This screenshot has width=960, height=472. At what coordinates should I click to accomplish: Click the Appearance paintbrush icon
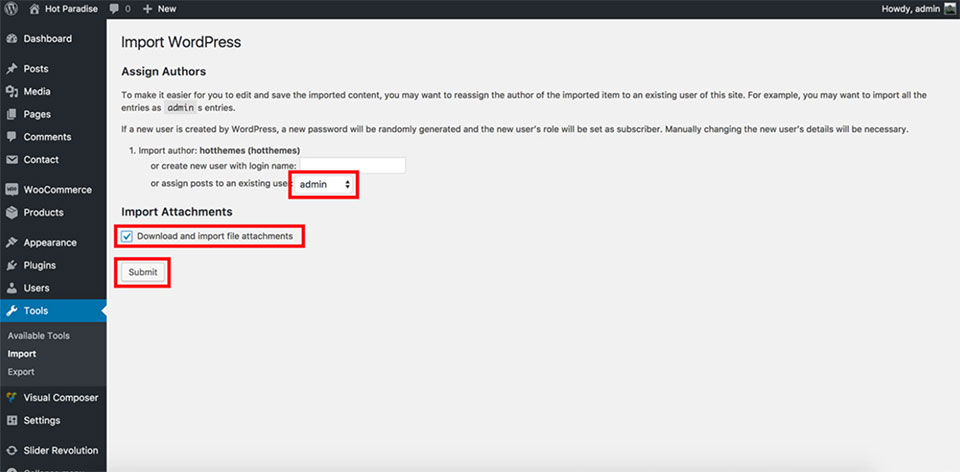[x=12, y=242]
